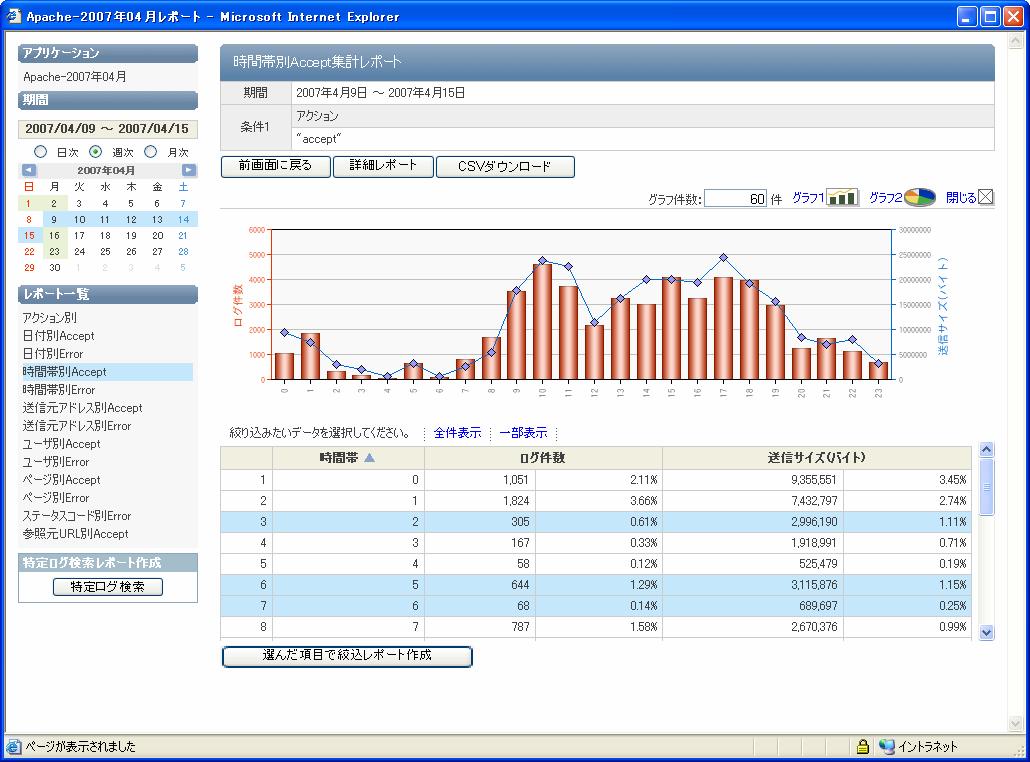The width and height of the screenshot is (1030, 762).
Task: Close the graph using the X box icon
Action: click(x=985, y=198)
